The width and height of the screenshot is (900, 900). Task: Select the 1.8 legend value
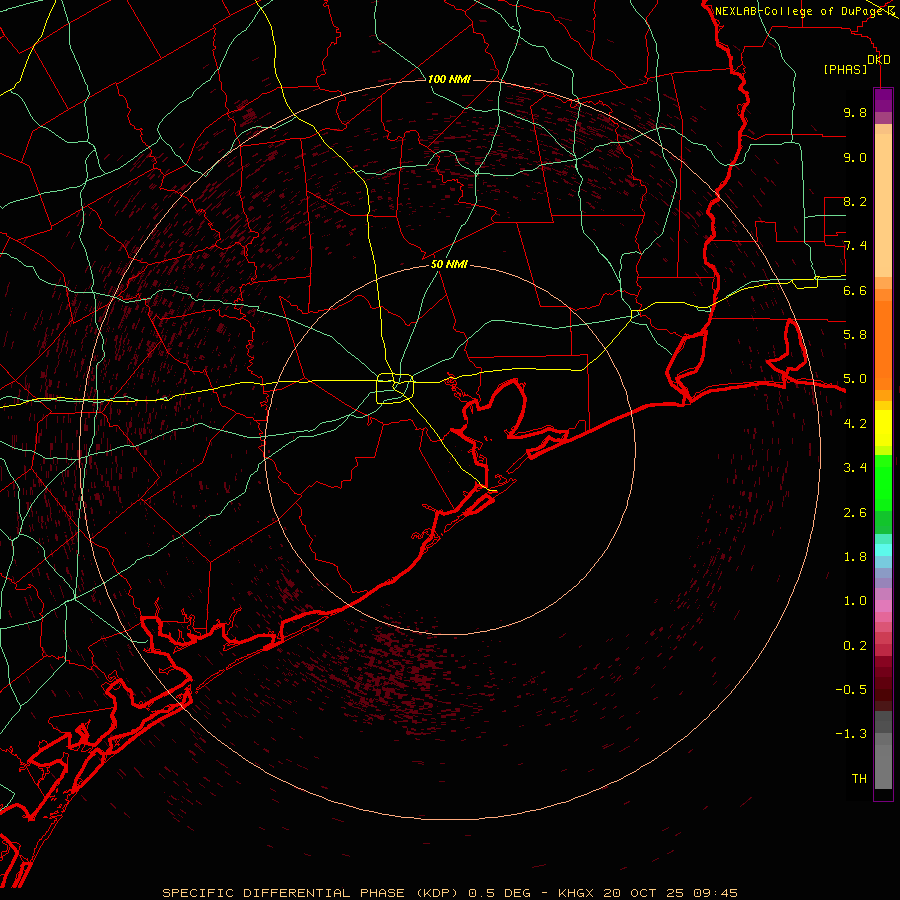(x=855, y=557)
